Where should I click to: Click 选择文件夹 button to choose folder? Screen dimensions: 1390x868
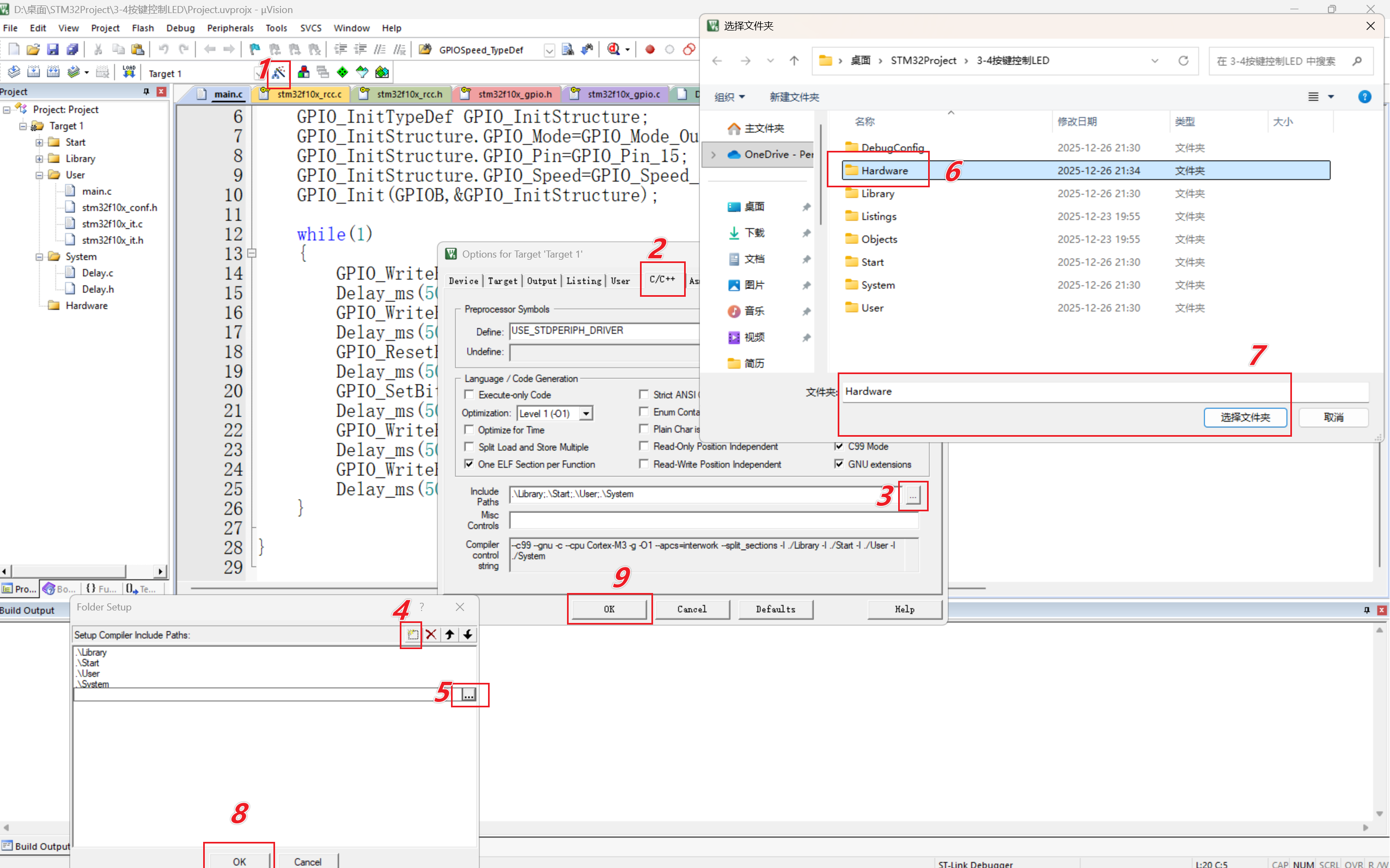(x=1245, y=417)
